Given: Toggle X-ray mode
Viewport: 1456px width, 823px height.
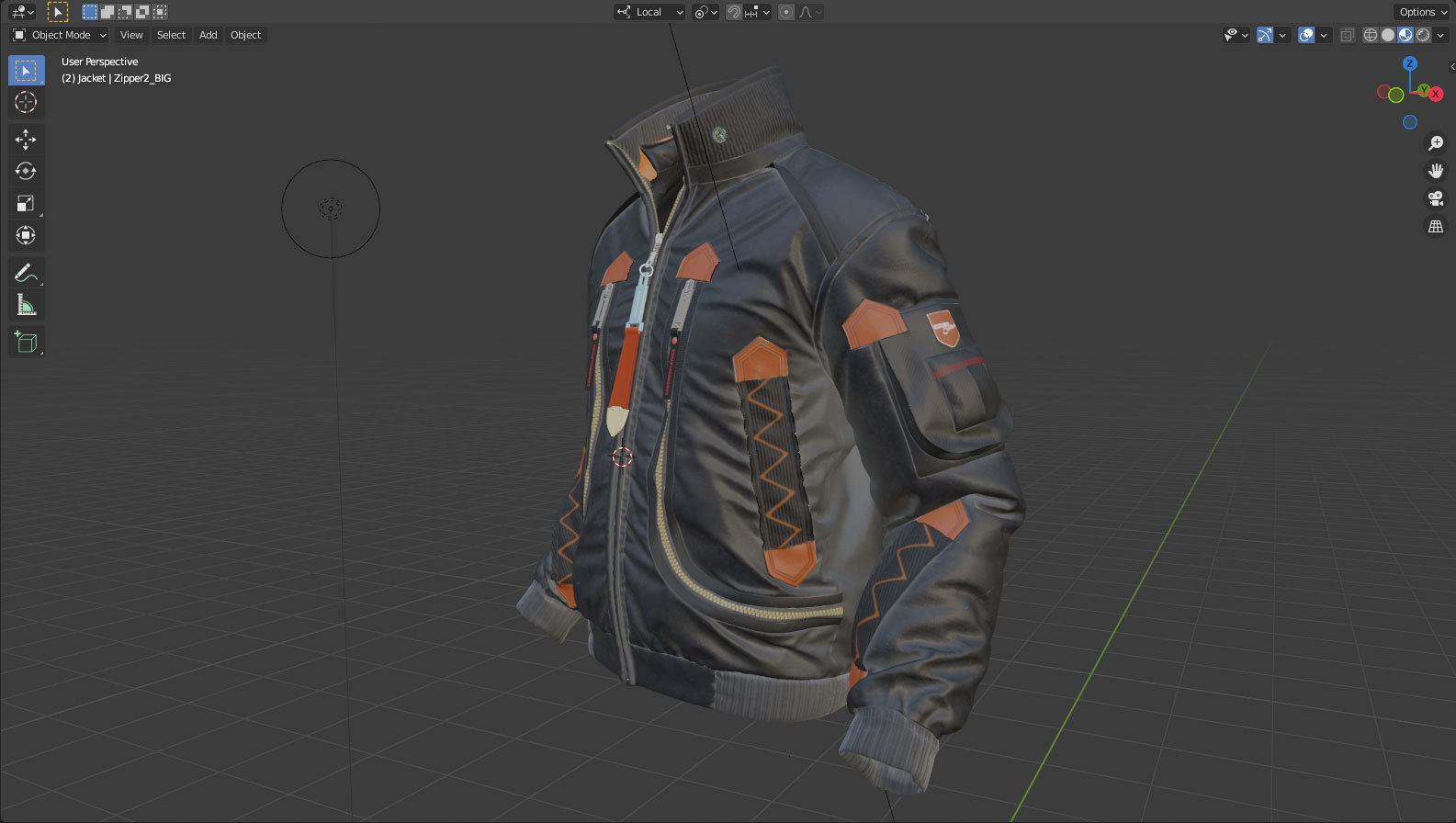Looking at the screenshot, I should click(1348, 35).
